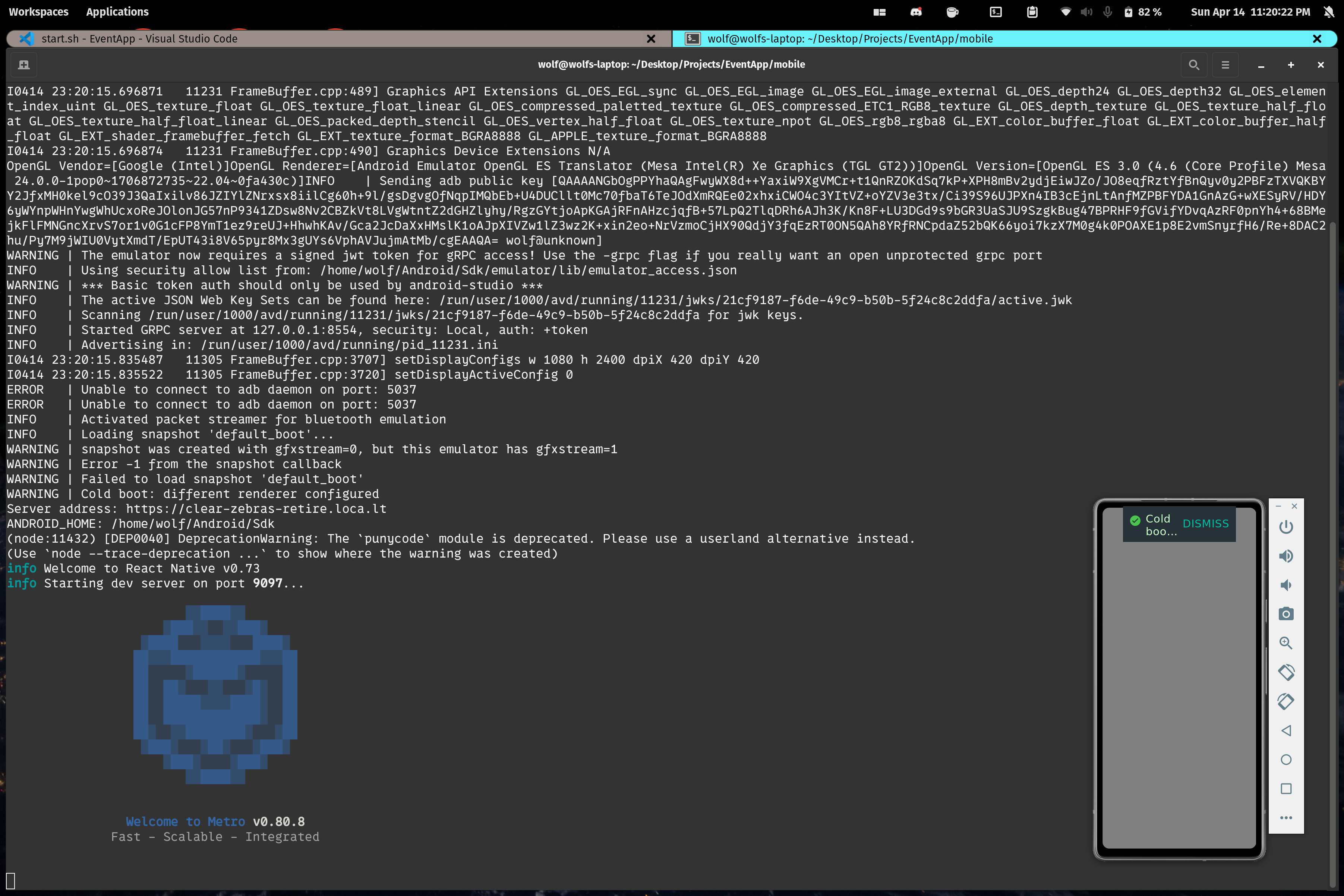The image size is (1344, 896).
Task: Open terminal search magnifier button
Action: [x=1194, y=64]
